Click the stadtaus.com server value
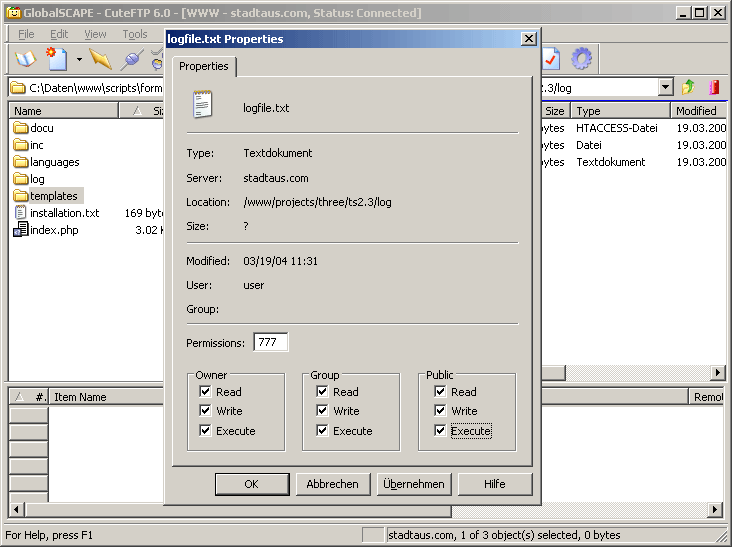Viewport: 732px width, 547px height. click(x=276, y=178)
